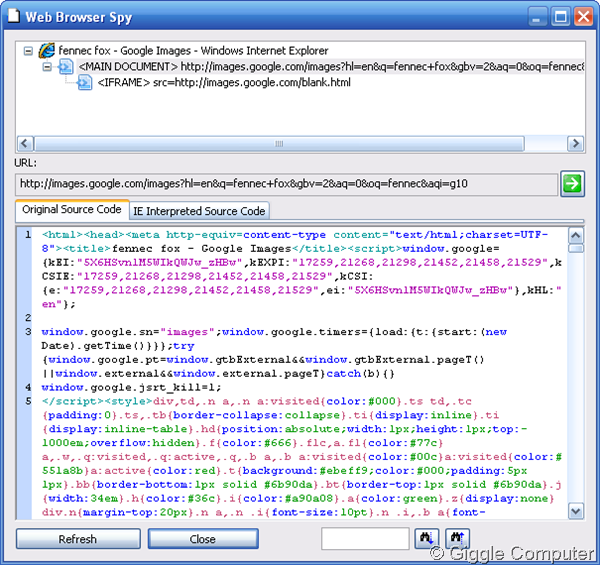
Task: Click the green Go arrow button
Action: [572, 184]
